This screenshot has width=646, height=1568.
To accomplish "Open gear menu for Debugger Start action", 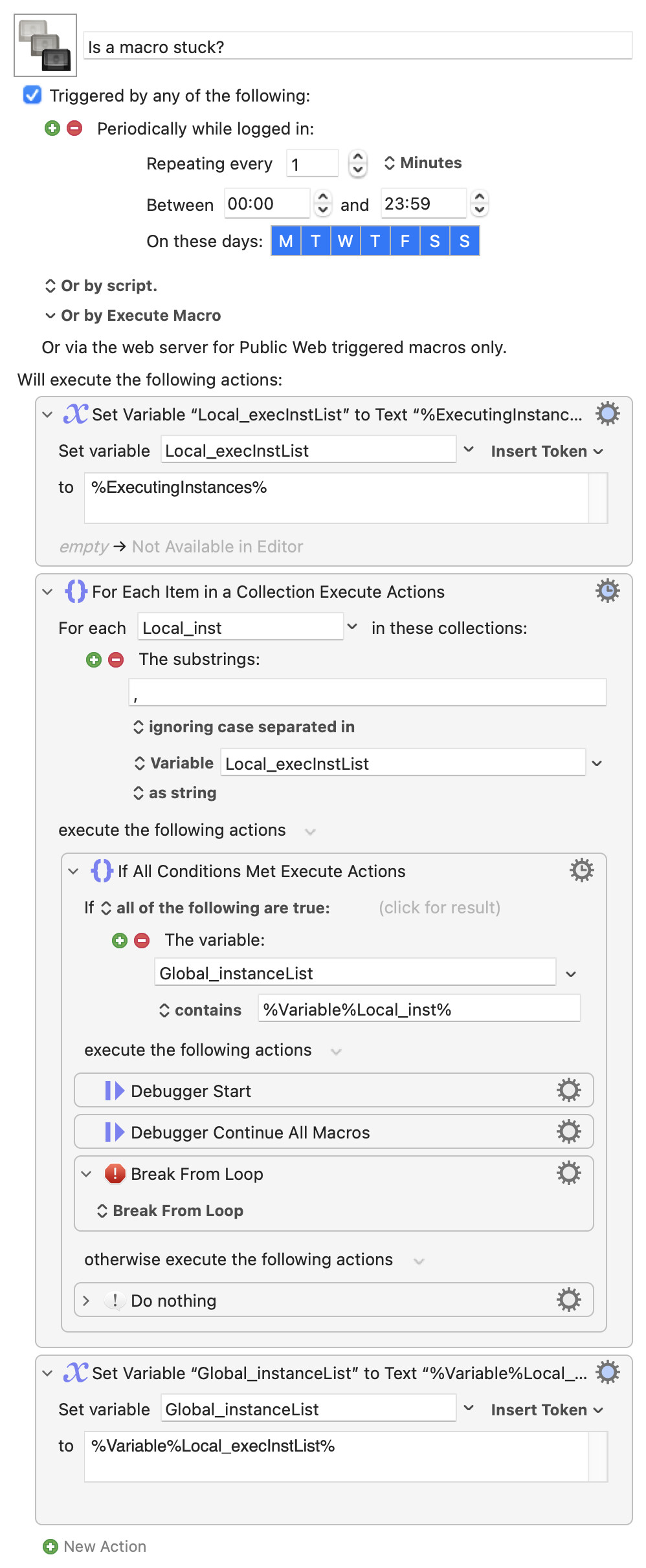I will [x=569, y=1090].
